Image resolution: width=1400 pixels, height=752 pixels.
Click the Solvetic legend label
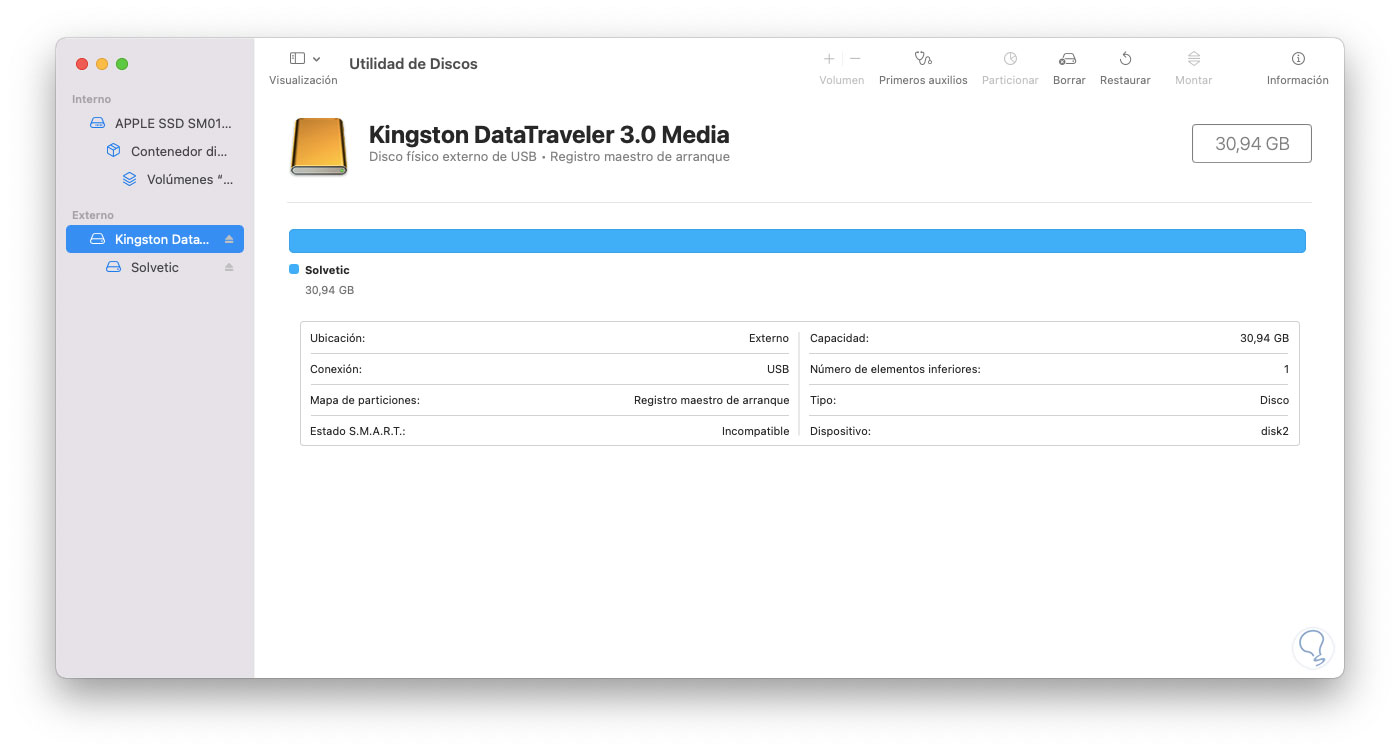pyautogui.click(x=327, y=270)
